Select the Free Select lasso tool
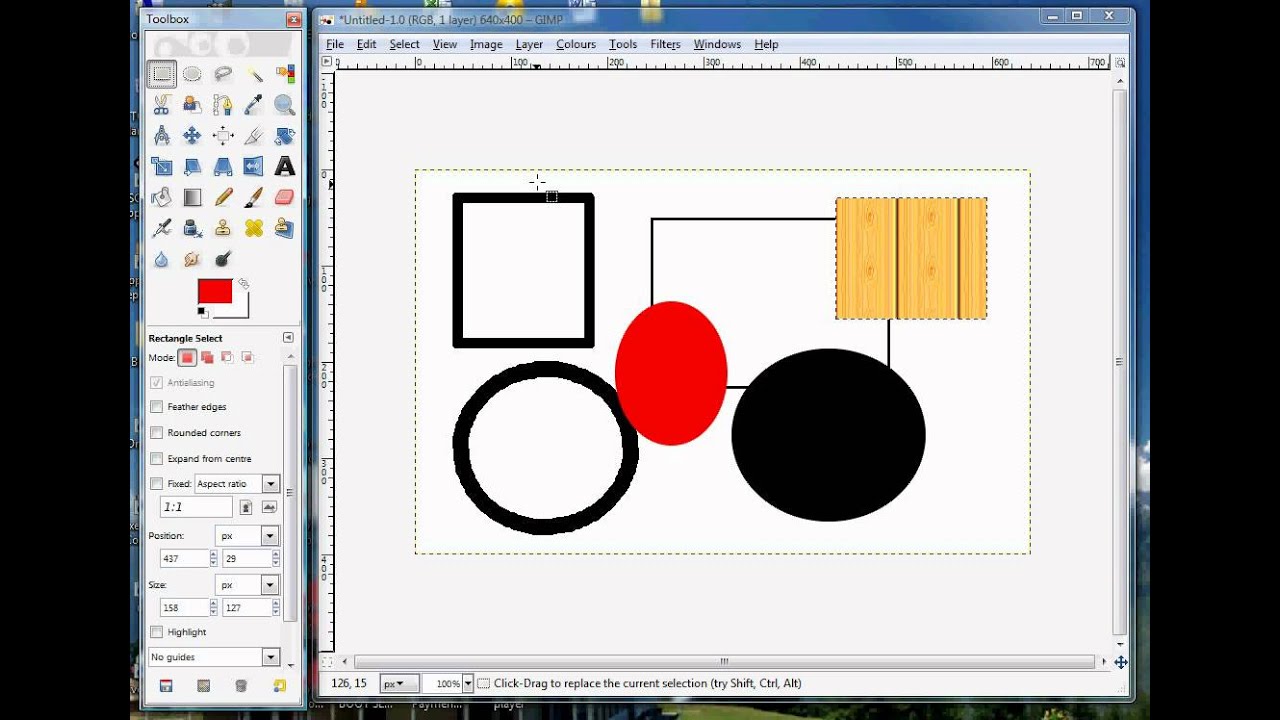The height and width of the screenshot is (720, 1280). [x=223, y=74]
